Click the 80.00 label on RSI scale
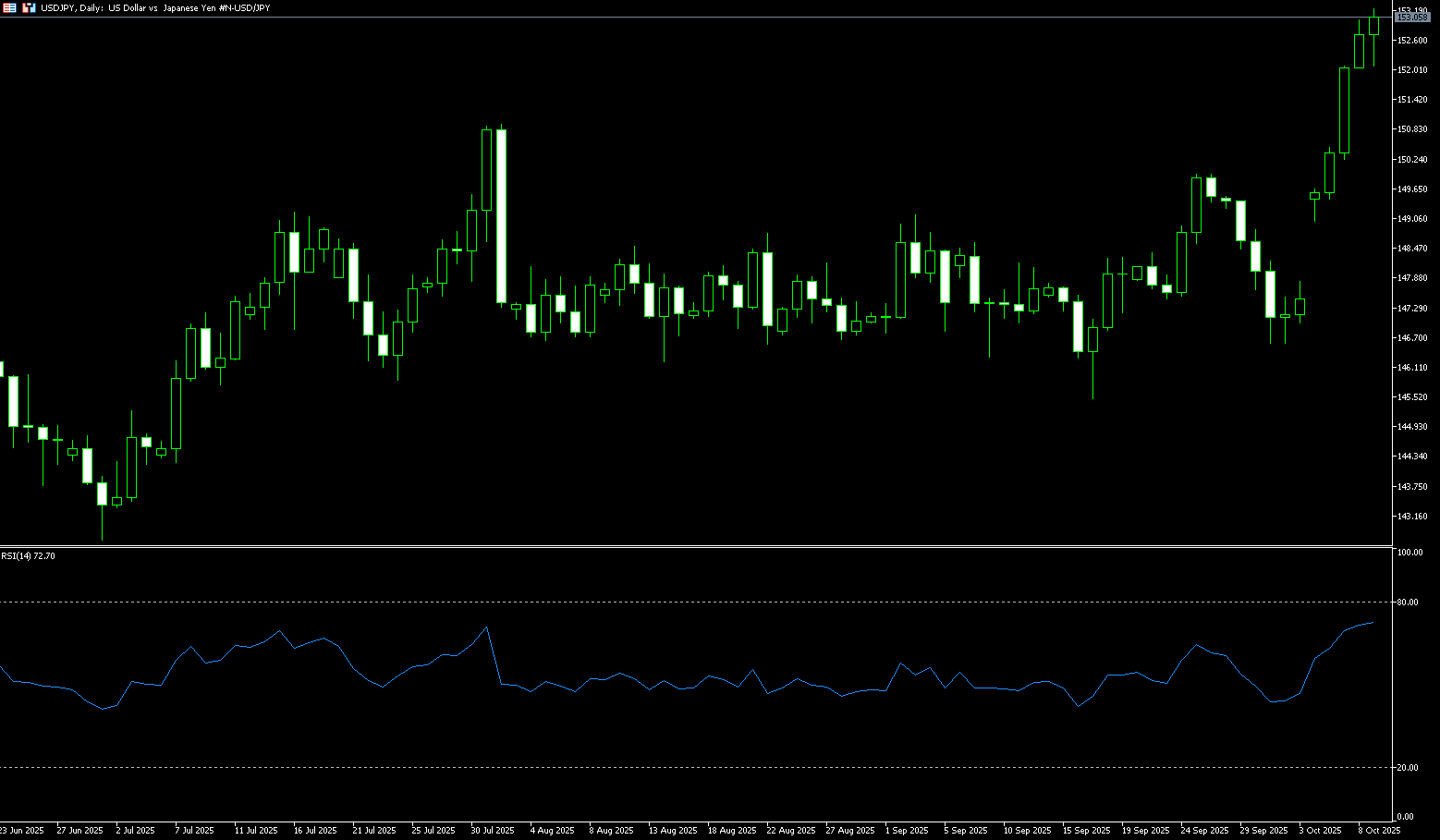The width and height of the screenshot is (1440, 840). click(1408, 603)
